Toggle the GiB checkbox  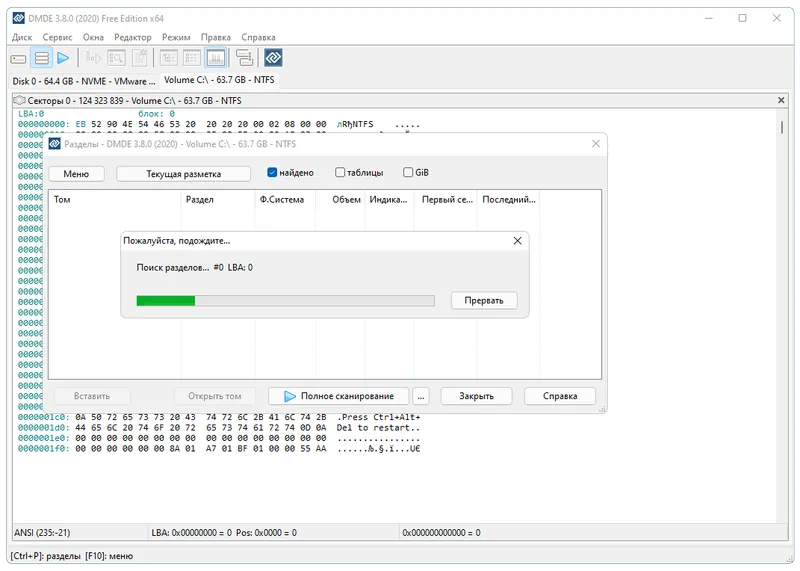[x=408, y=172]
